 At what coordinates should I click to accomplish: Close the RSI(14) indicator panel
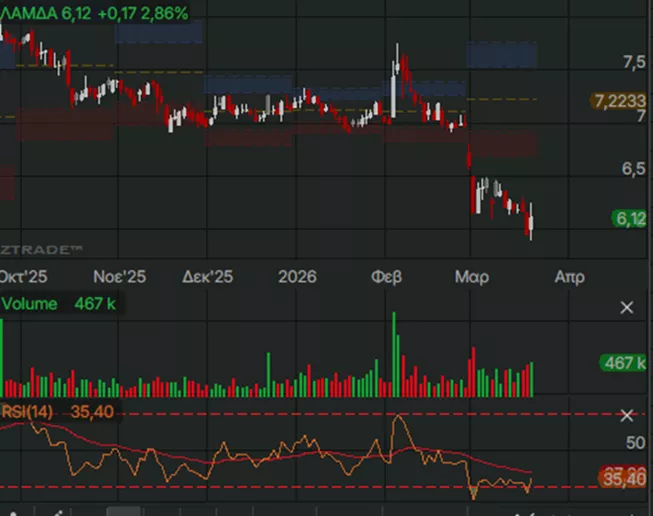click(627, 415)
